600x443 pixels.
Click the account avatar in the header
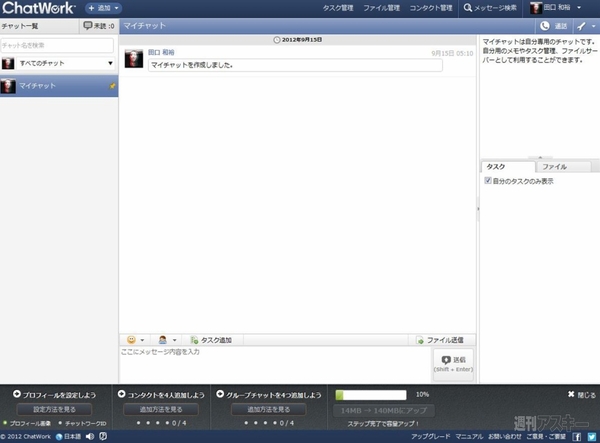click(535, 8)
